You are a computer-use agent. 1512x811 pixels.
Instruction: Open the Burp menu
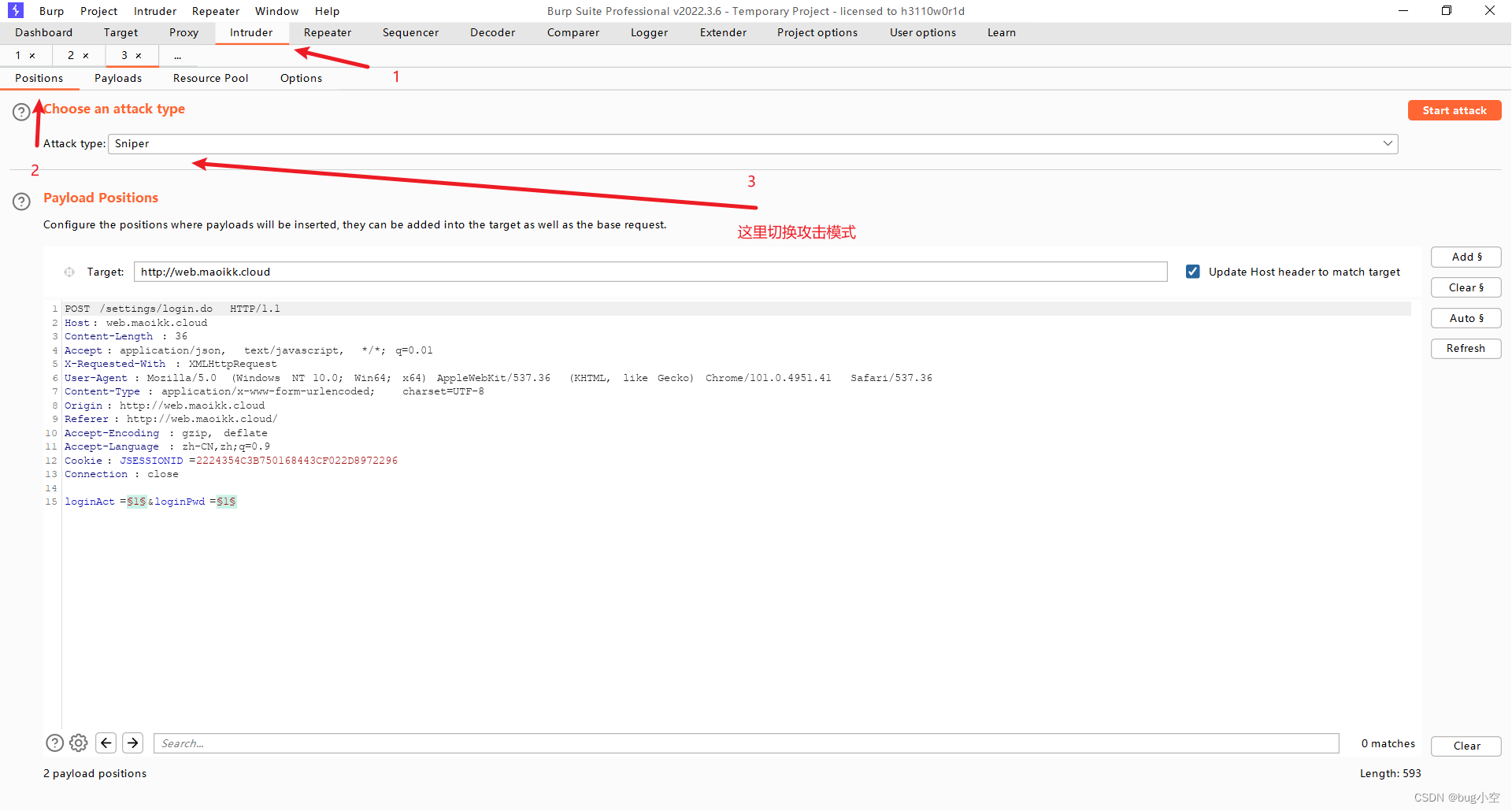tap(51, 11)
